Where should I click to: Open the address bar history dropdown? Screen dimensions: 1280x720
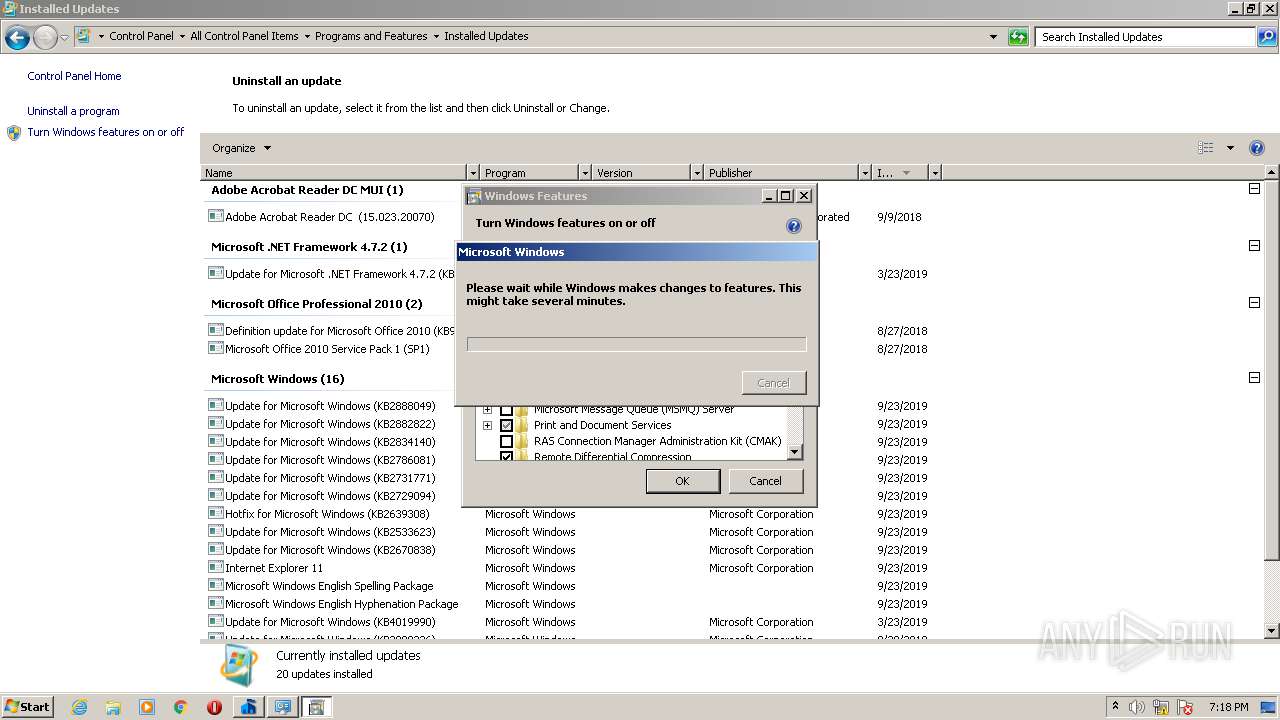coord(993,37)
